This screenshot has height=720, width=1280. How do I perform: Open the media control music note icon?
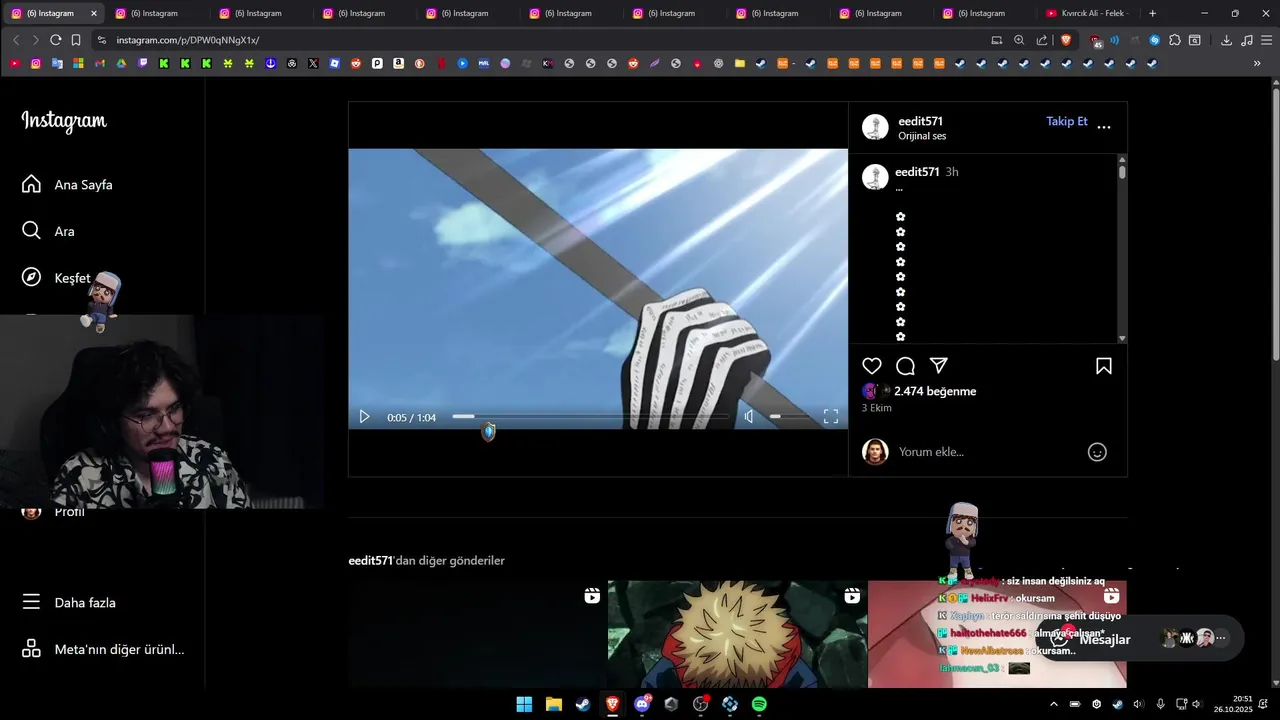1246,40
